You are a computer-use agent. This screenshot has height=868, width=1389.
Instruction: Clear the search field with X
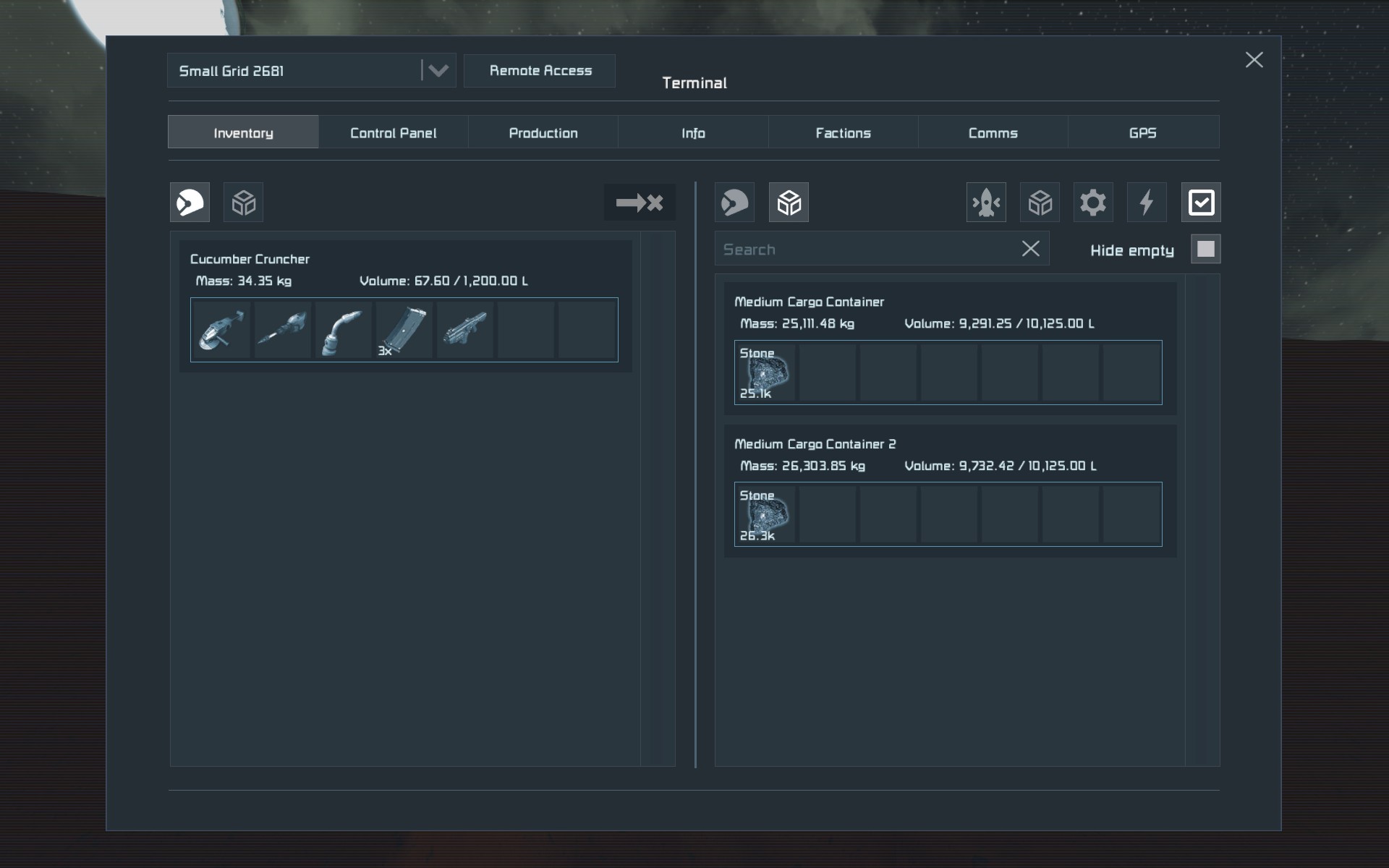1030,249
